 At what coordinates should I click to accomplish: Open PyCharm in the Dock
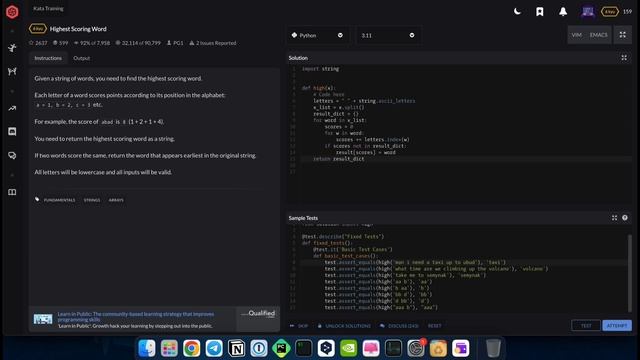coord(281,348)
